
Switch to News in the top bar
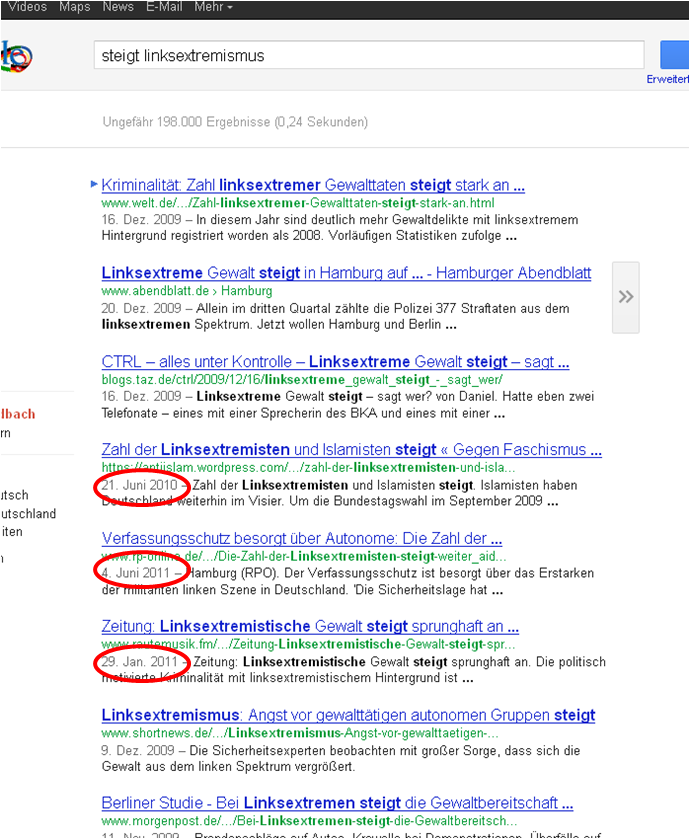click(x=118, y=7)
